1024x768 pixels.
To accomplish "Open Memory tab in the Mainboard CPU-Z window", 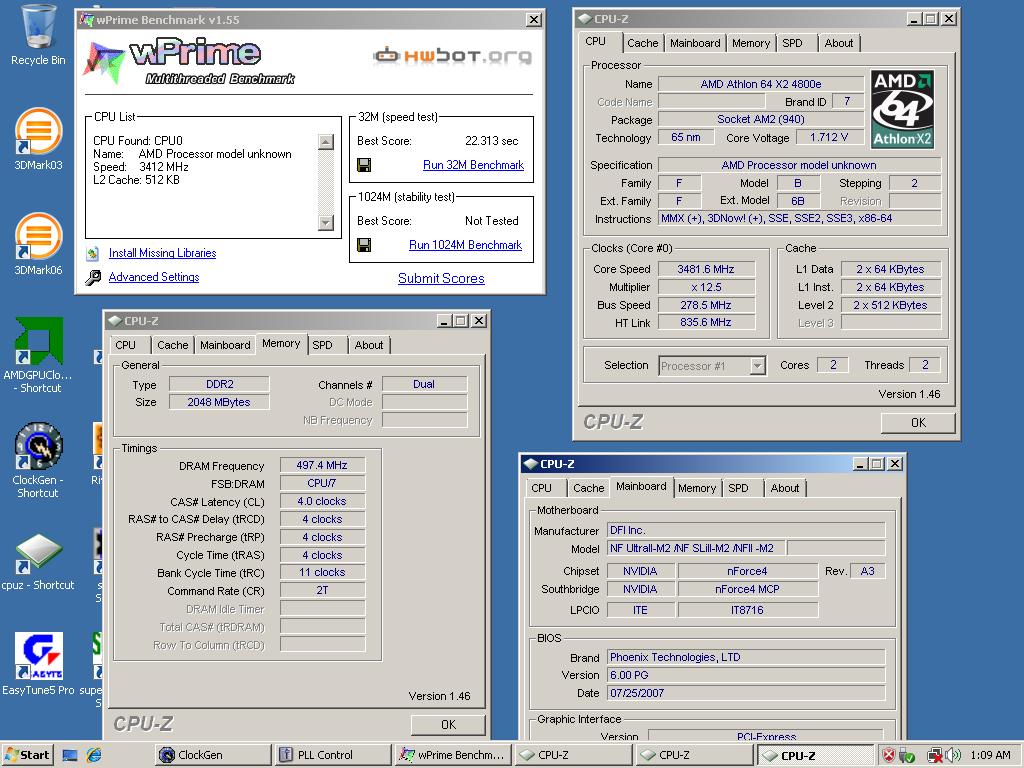I will pos(697,488).
